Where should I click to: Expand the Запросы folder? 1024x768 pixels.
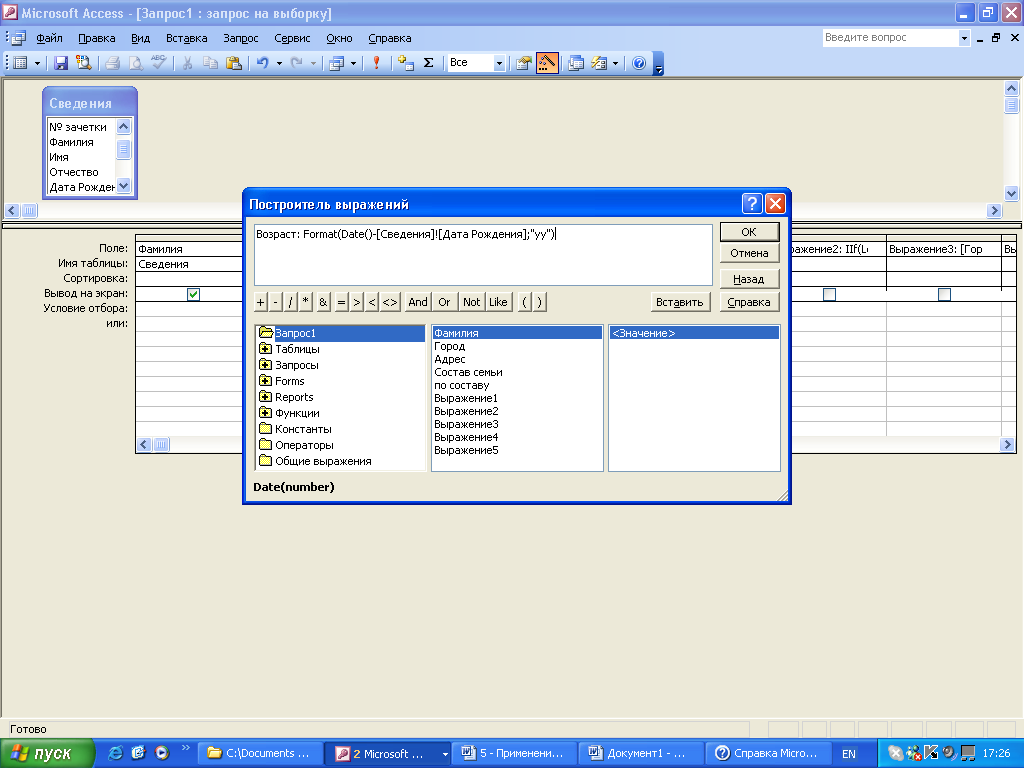[265, 364]
